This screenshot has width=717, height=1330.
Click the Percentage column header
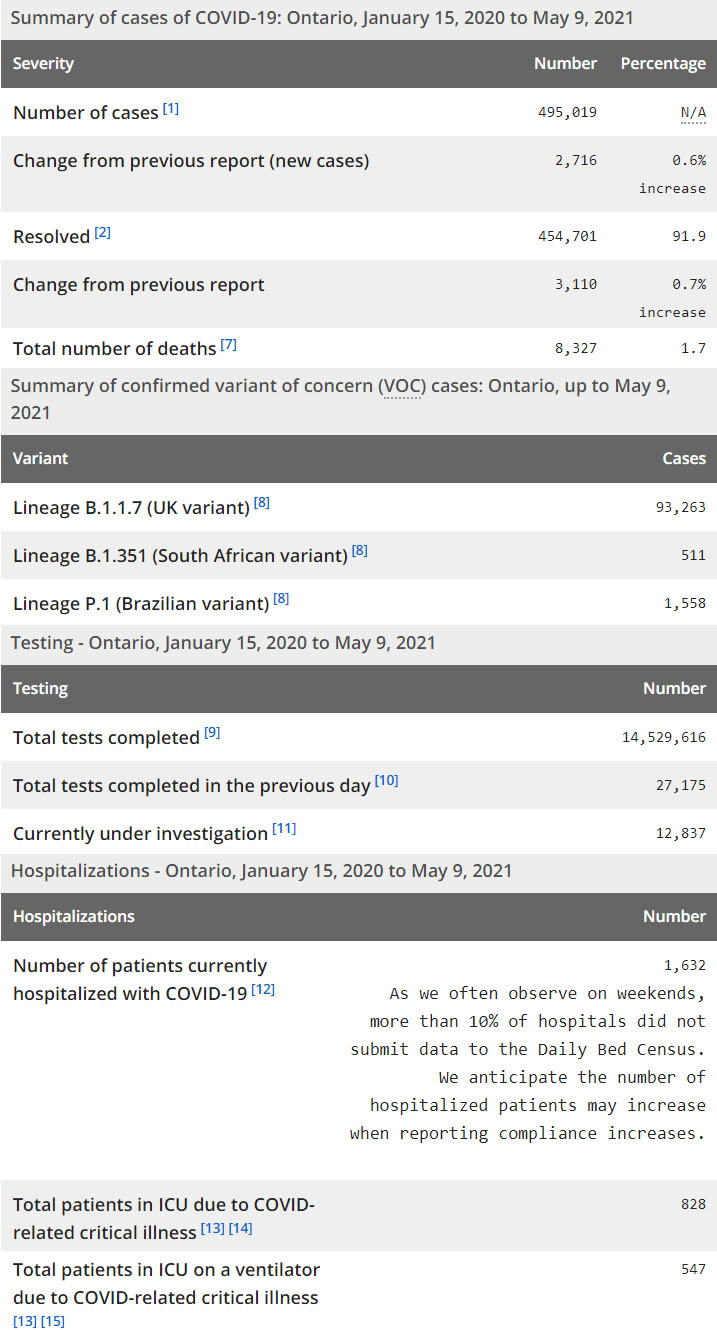pos(663,64)
